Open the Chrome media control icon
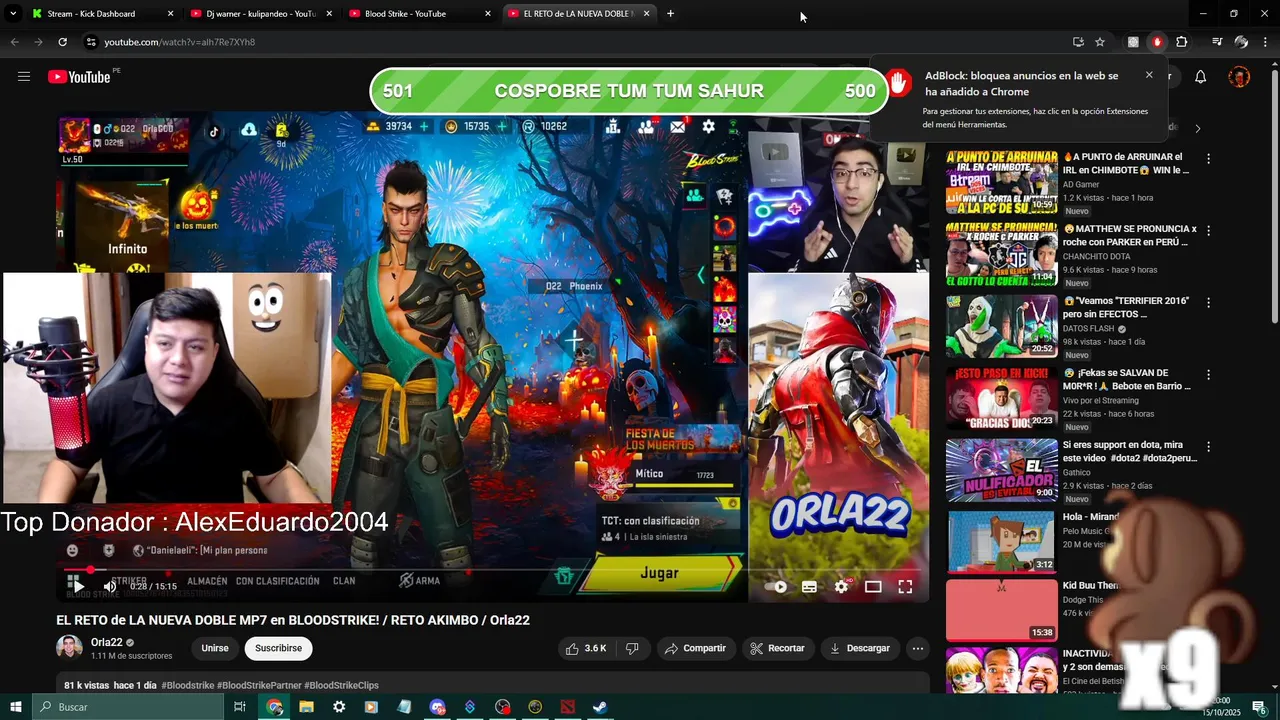1280x720 pixels. point(1217,42)
